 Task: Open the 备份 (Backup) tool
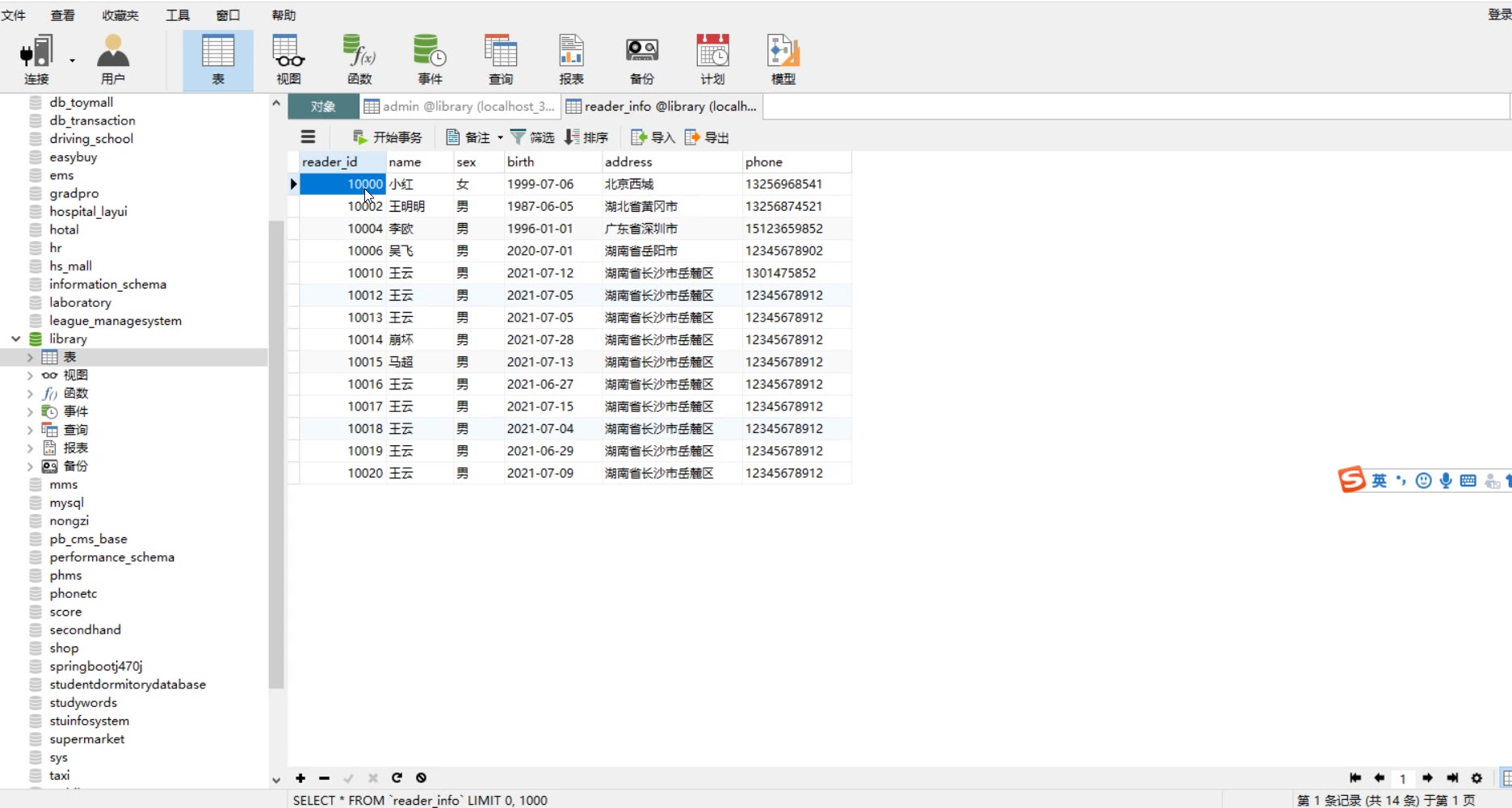click(642, 60)
